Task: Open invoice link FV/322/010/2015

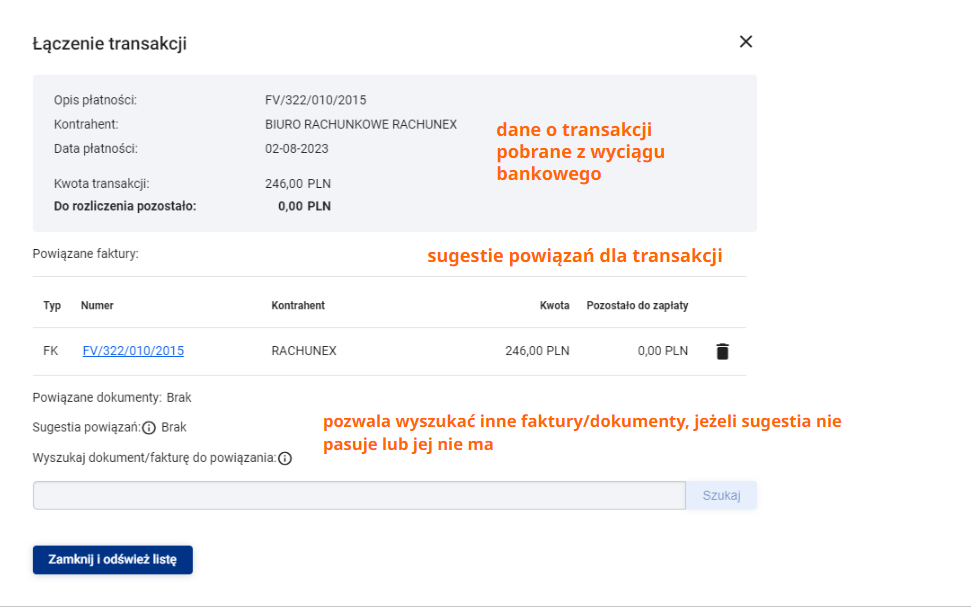Action: pos(133,351)
